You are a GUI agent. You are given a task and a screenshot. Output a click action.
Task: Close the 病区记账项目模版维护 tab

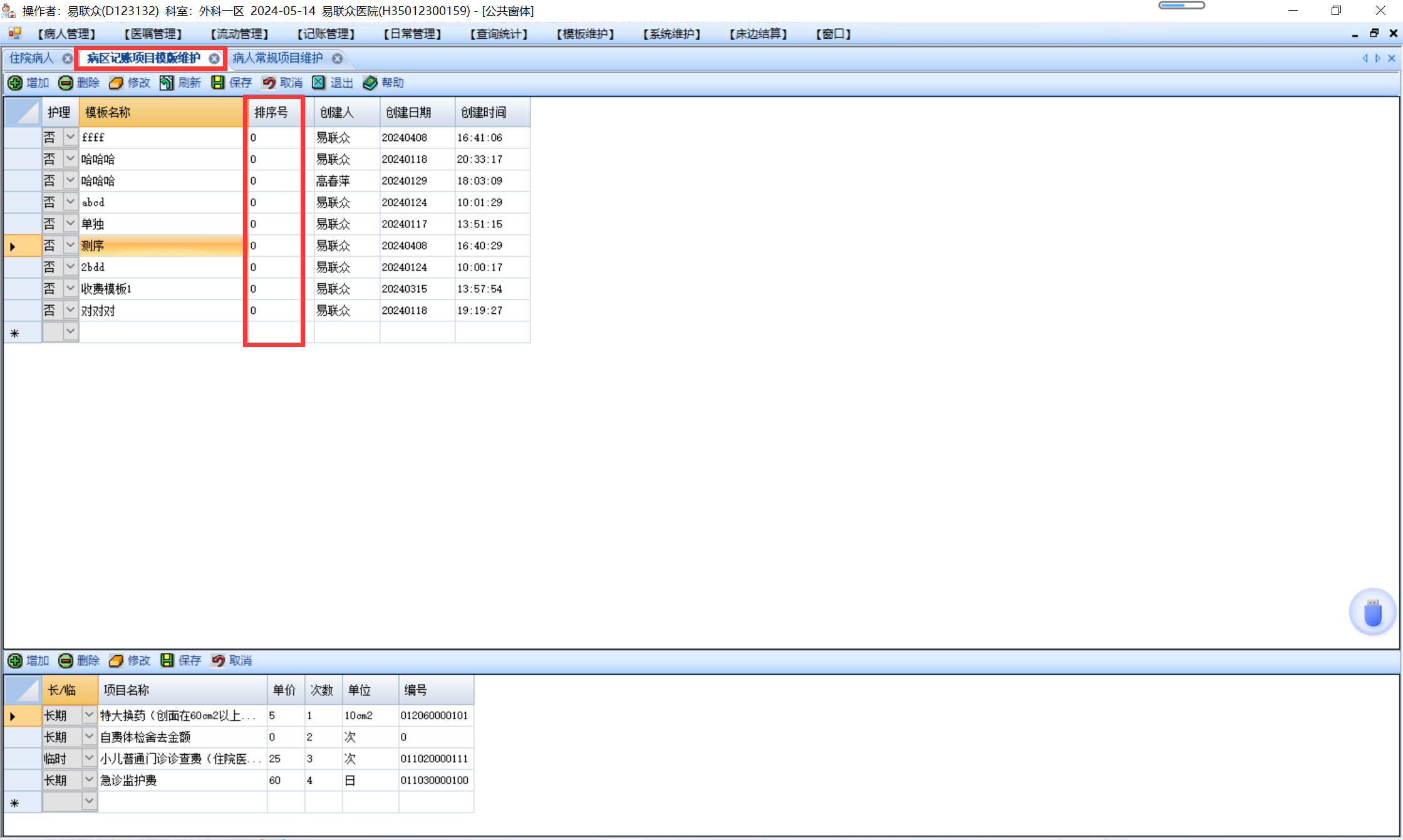point(214,58)
